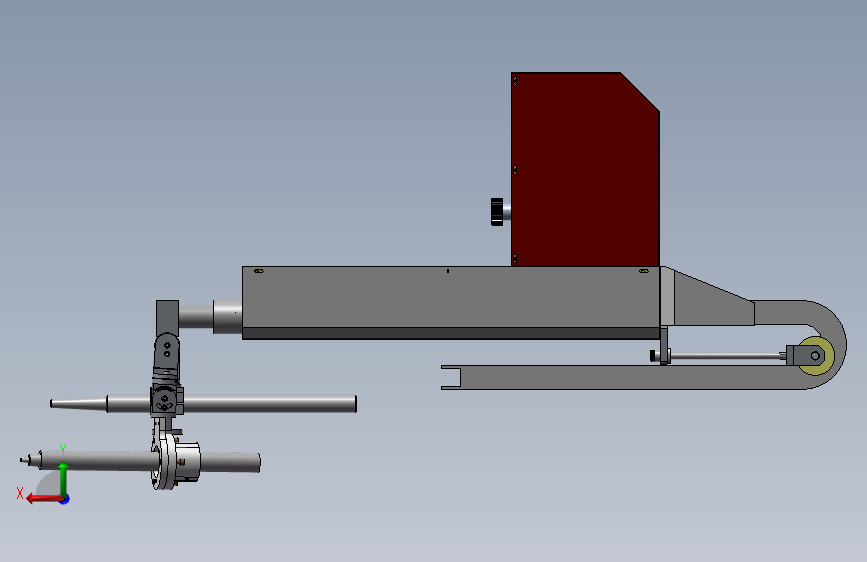
Task: Select the dark vertical bracket block
Action: tap(167, 318)
